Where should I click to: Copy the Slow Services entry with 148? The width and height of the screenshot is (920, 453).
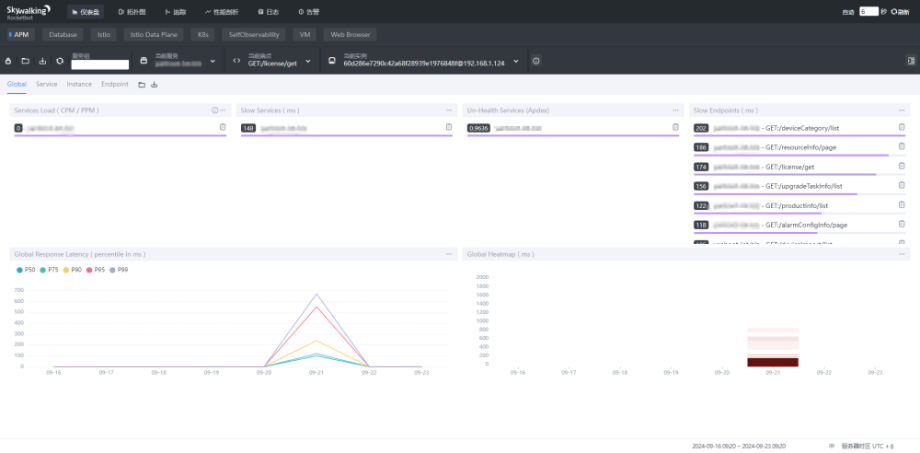pyautogui.click(x=449, y=127)
